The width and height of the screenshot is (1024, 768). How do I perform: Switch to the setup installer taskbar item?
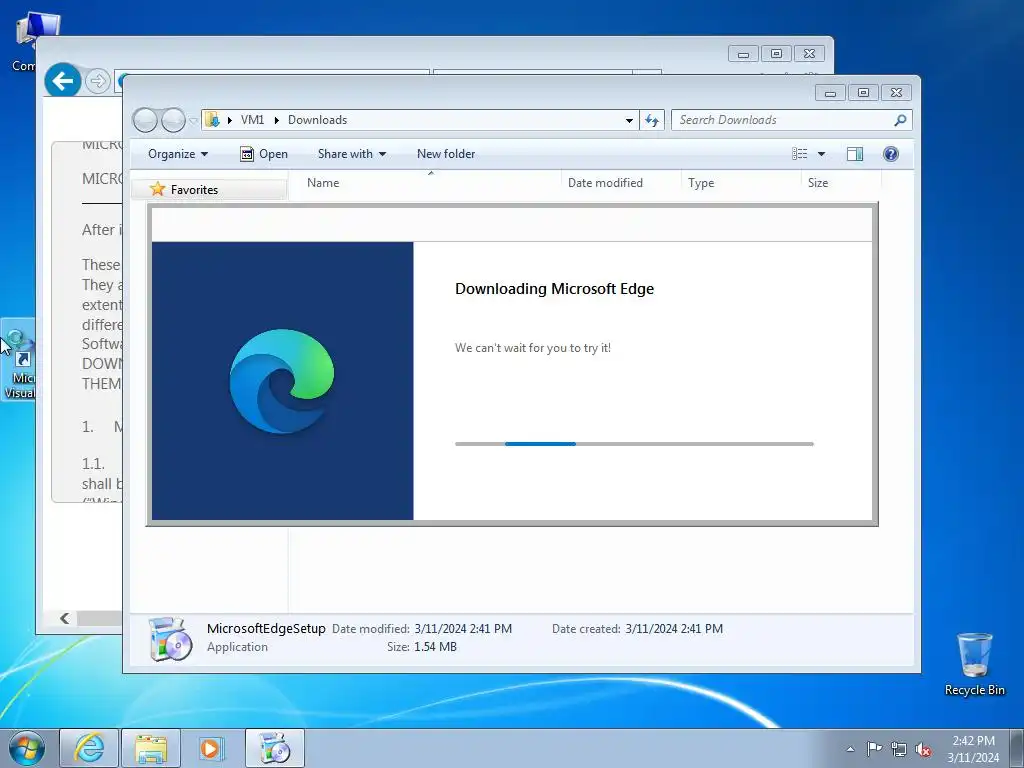pos(275,748)
